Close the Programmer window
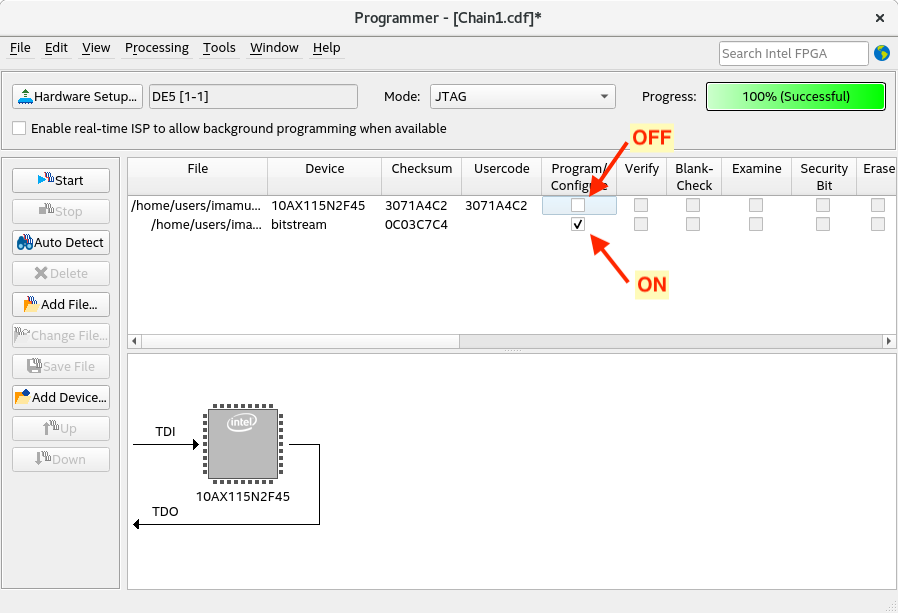898x613 pixels. pos(880,18)
